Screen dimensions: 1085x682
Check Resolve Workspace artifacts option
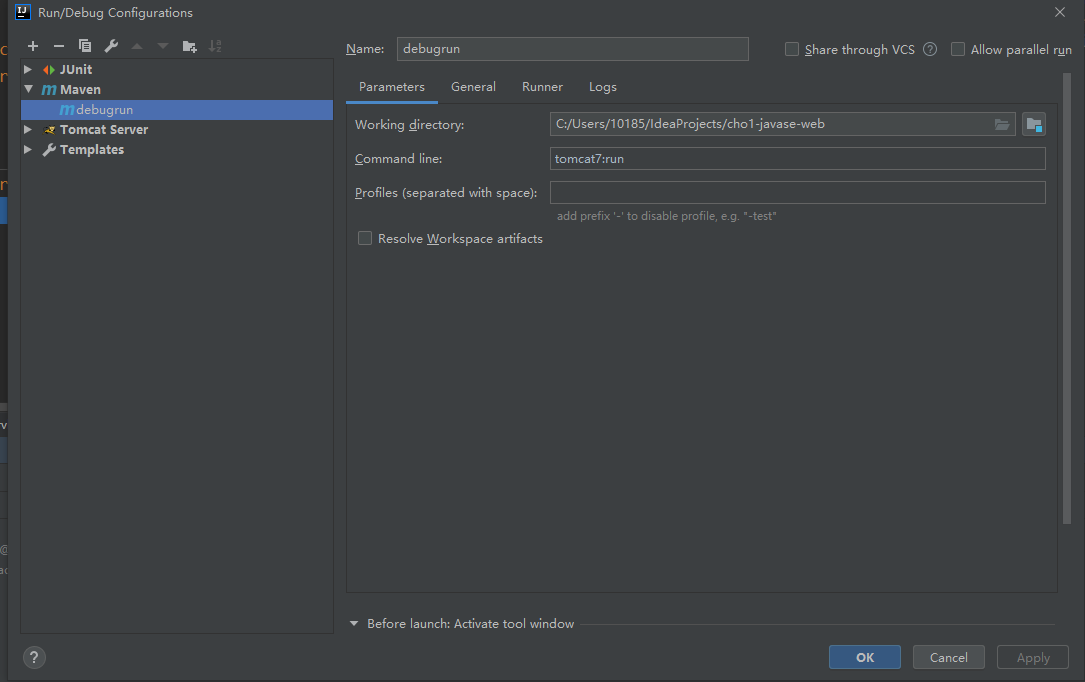(365, 238)
